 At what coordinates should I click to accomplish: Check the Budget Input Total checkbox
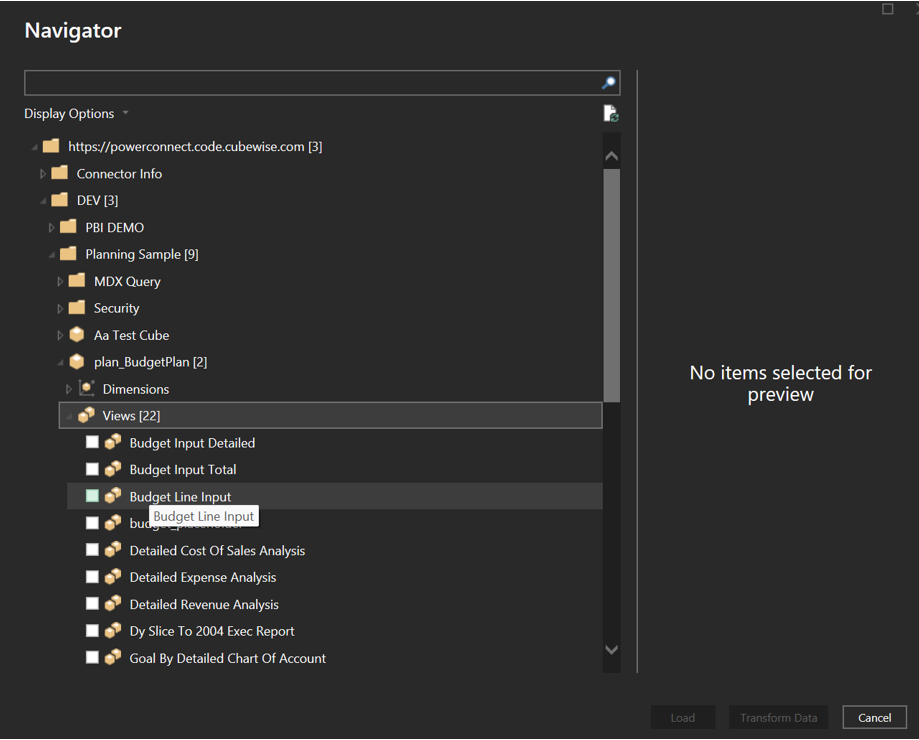point(92,469)
